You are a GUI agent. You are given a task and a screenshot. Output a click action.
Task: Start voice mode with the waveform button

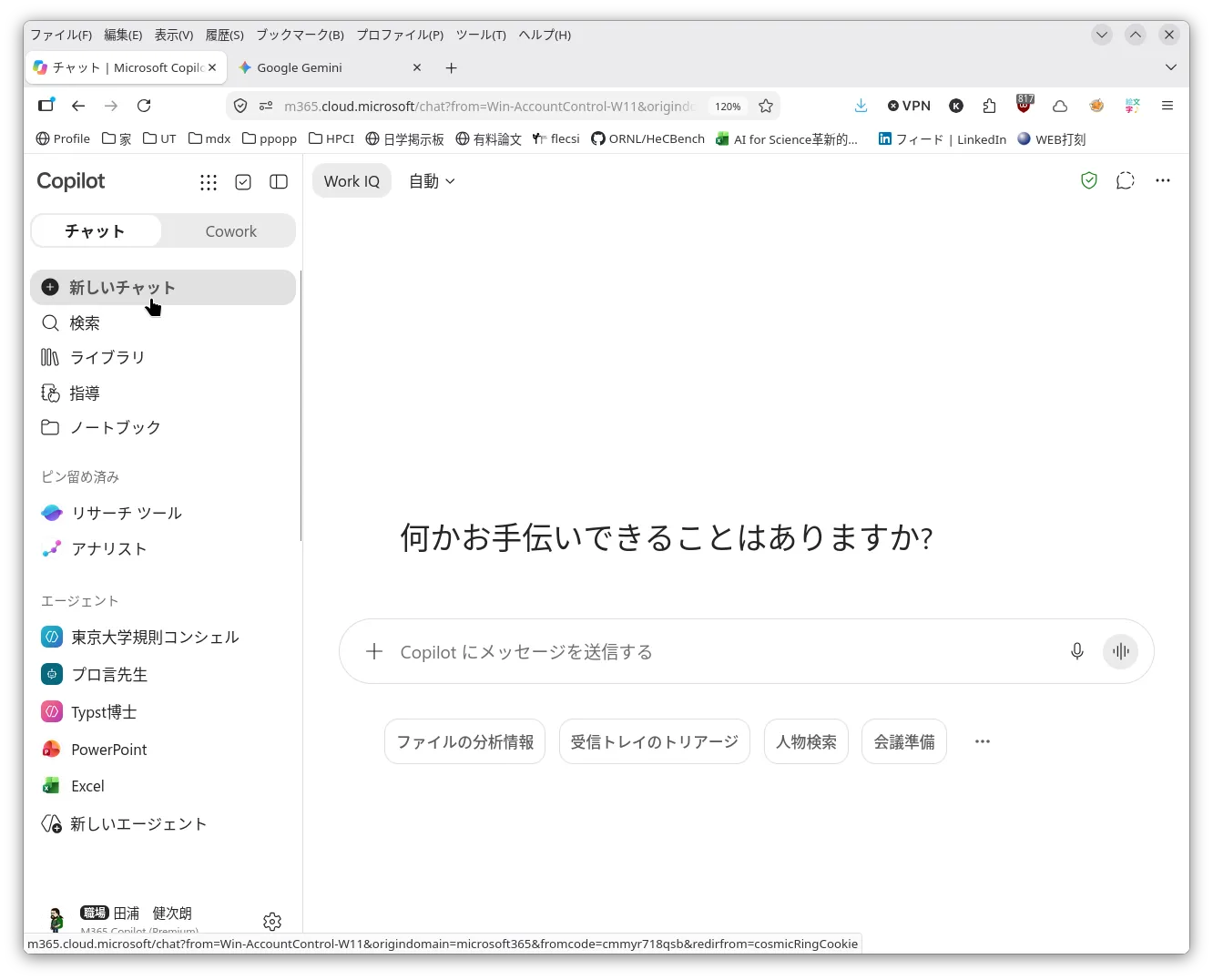click(1121, 651)
